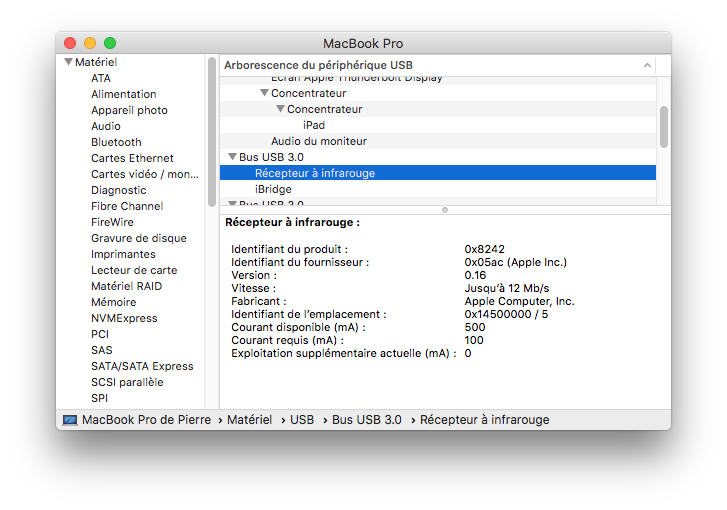Click the split pane divider handle
This screenshot has width=727, height=510.
(445, 210)
